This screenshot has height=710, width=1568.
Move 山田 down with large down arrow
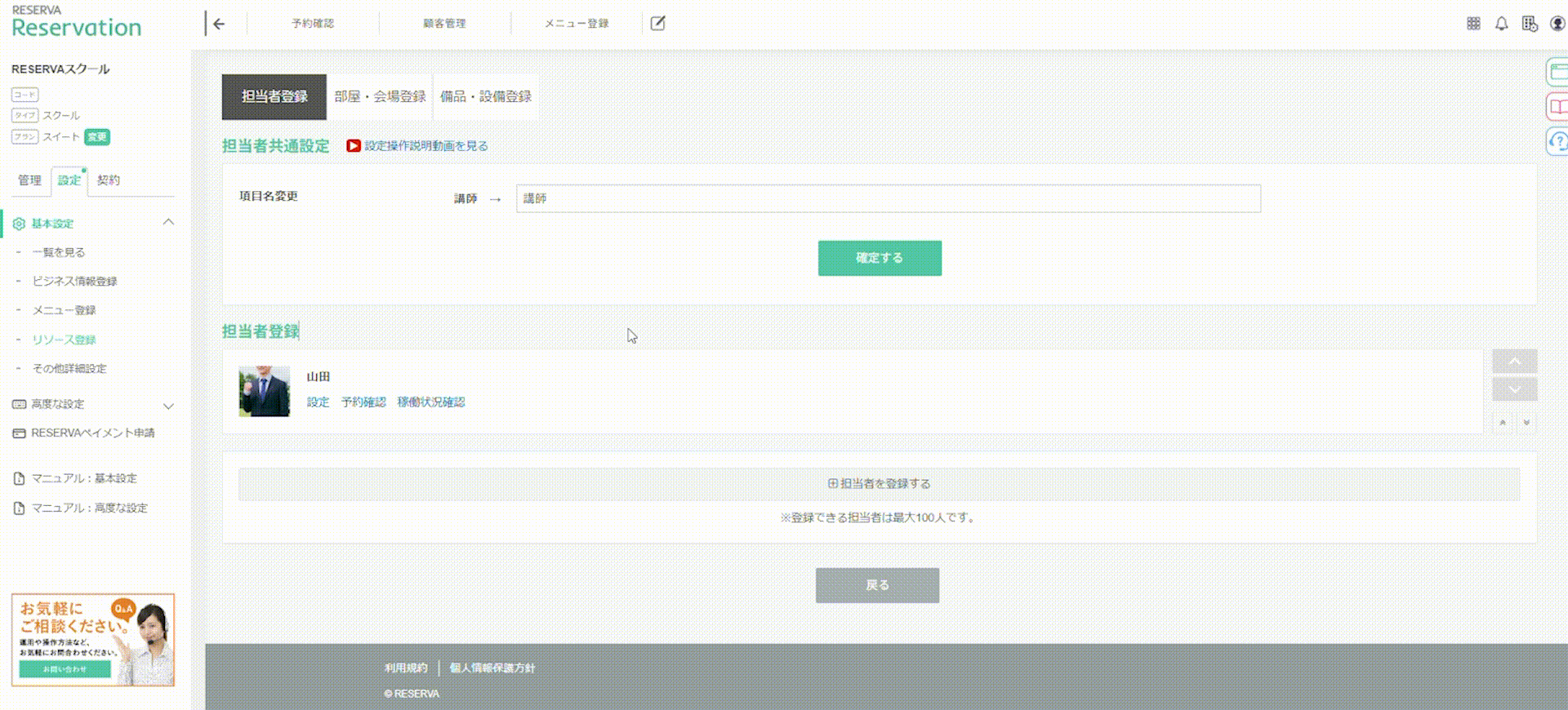pyautogui.click(x=1514, y=389)
